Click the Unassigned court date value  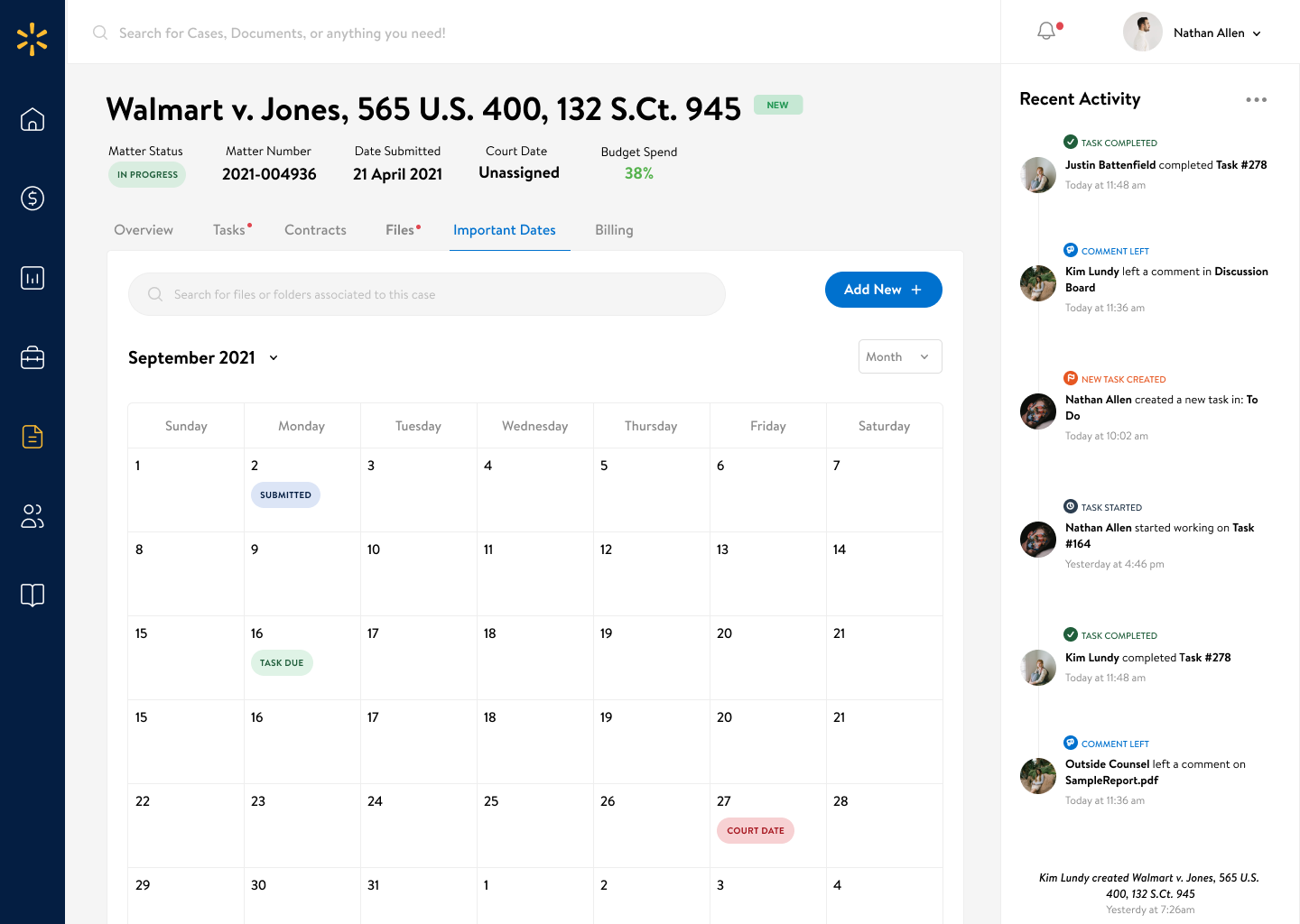tap(519, 172)
